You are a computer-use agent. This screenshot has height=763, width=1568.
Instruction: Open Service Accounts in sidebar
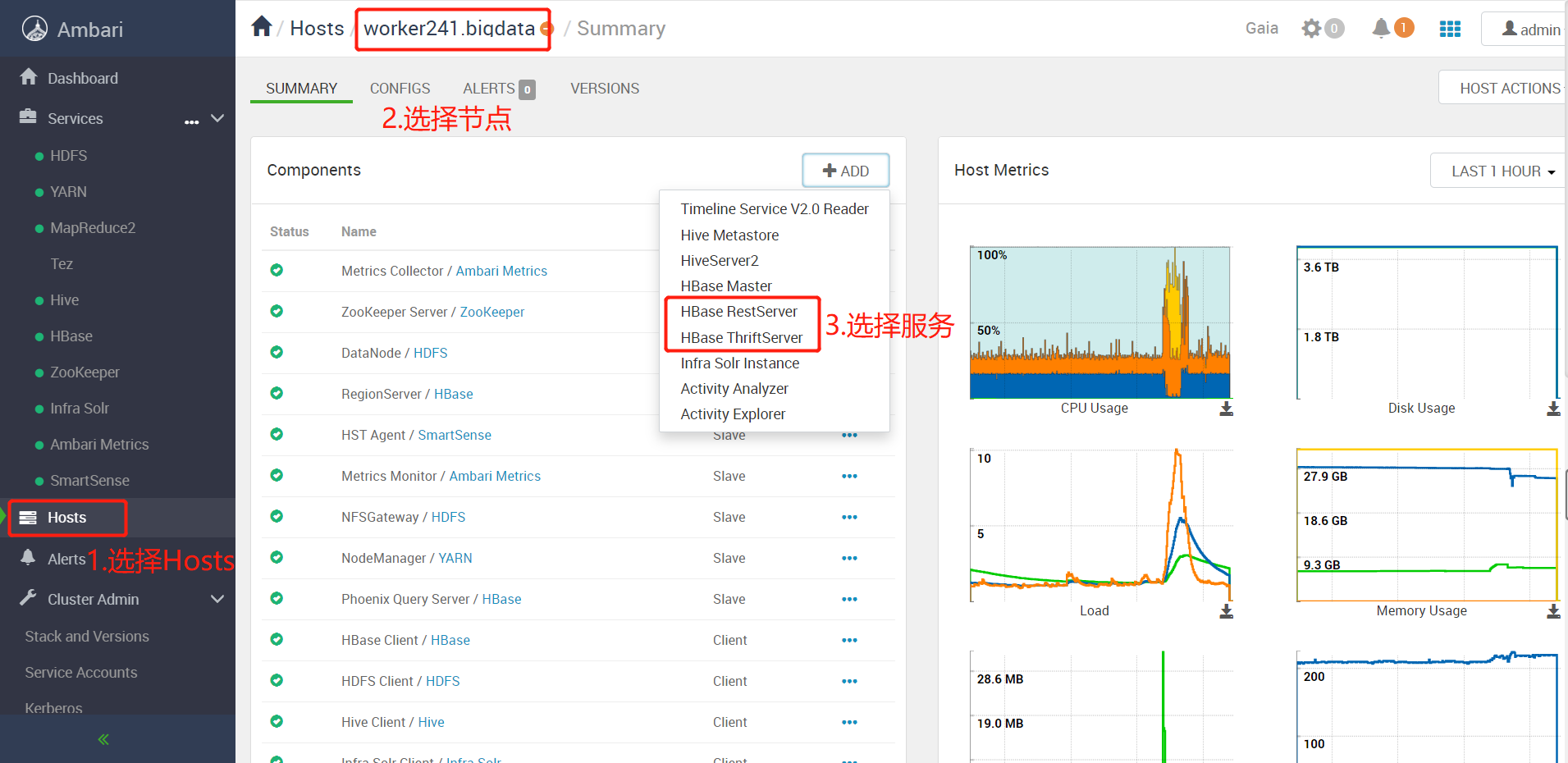pos(81,673)
